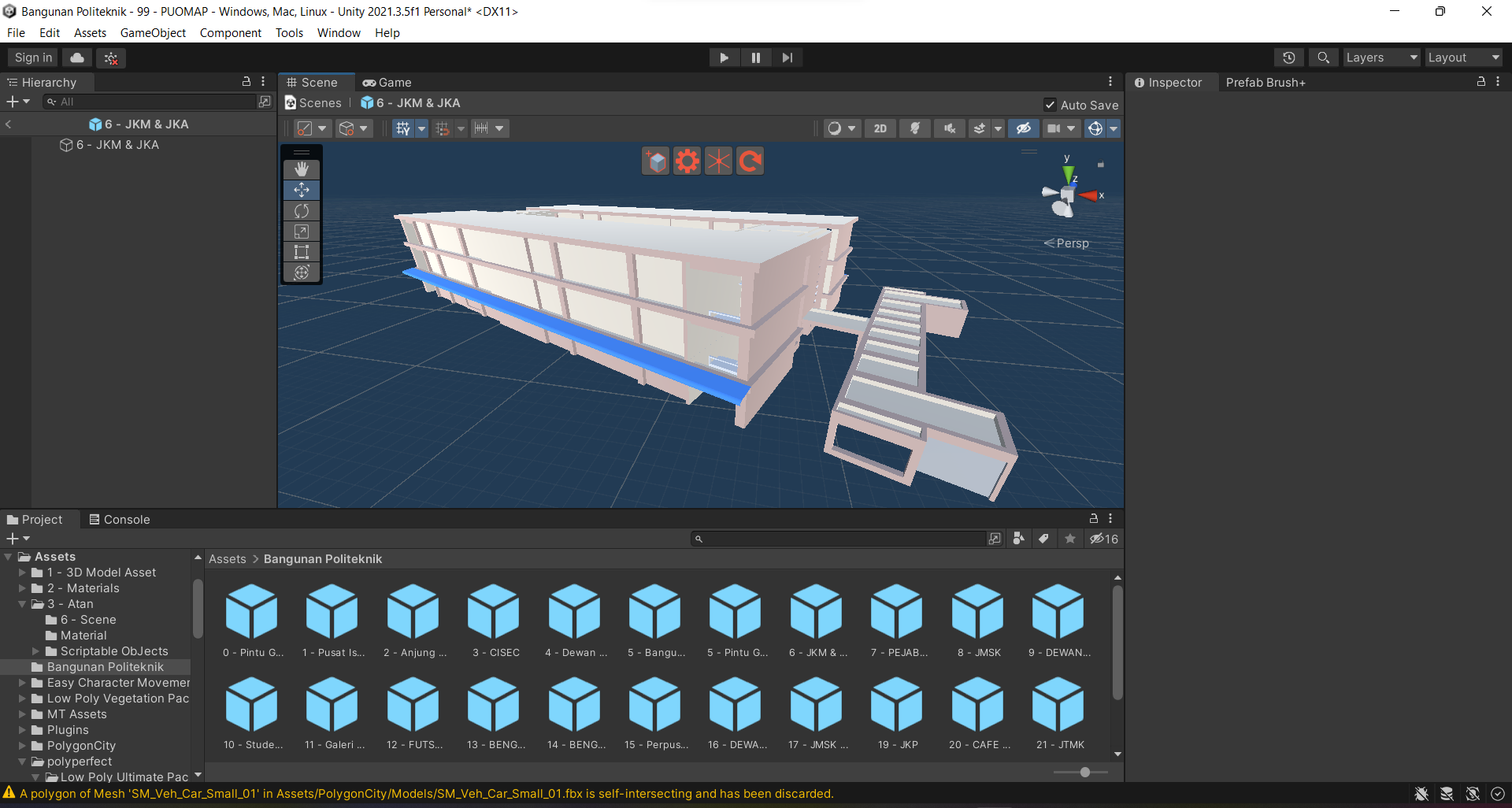Open the GameObject menu
Image resolution: width=1512 pixels, height=808 pixels.
tap(153, 33)
